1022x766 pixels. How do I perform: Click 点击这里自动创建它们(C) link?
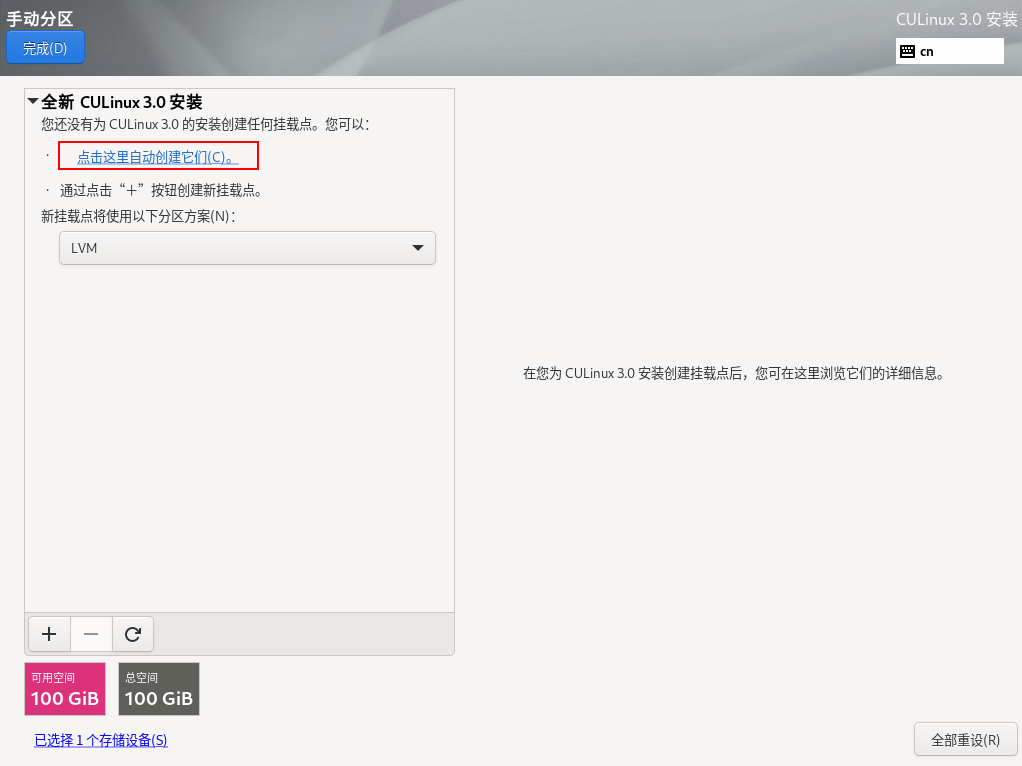coord(158,157)
